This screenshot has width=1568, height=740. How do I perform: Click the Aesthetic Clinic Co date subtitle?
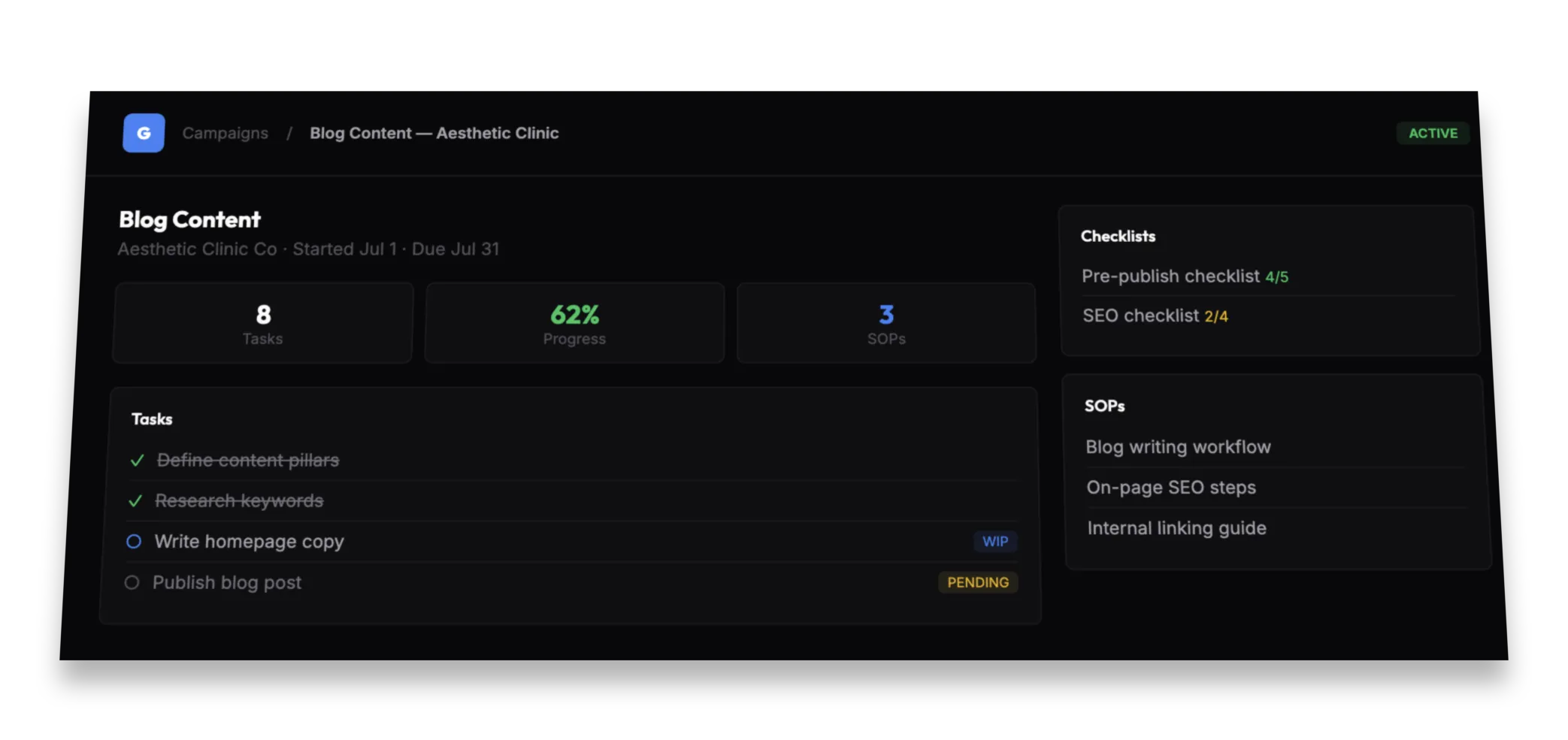click(308, 249)
